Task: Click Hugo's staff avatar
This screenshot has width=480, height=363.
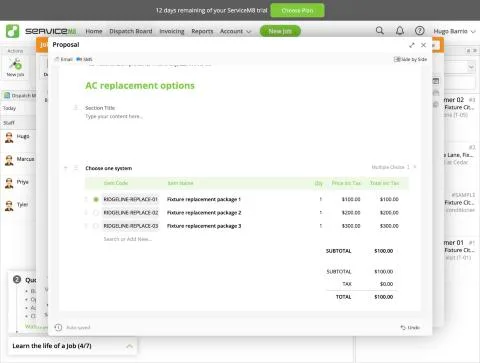Action: [x=9, y=137]
